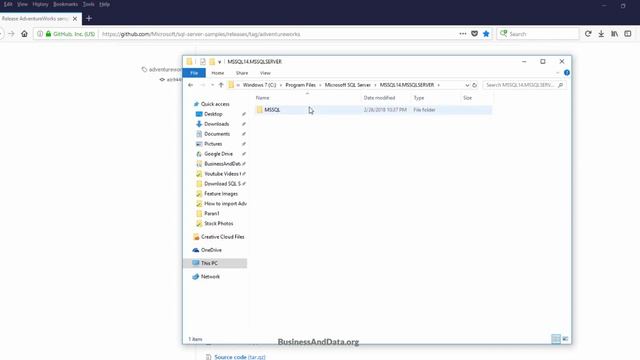Select Network in navigation pane
The width and height of the screenshot is (640, 360).
pyautogui.click(x=210, y=277)
